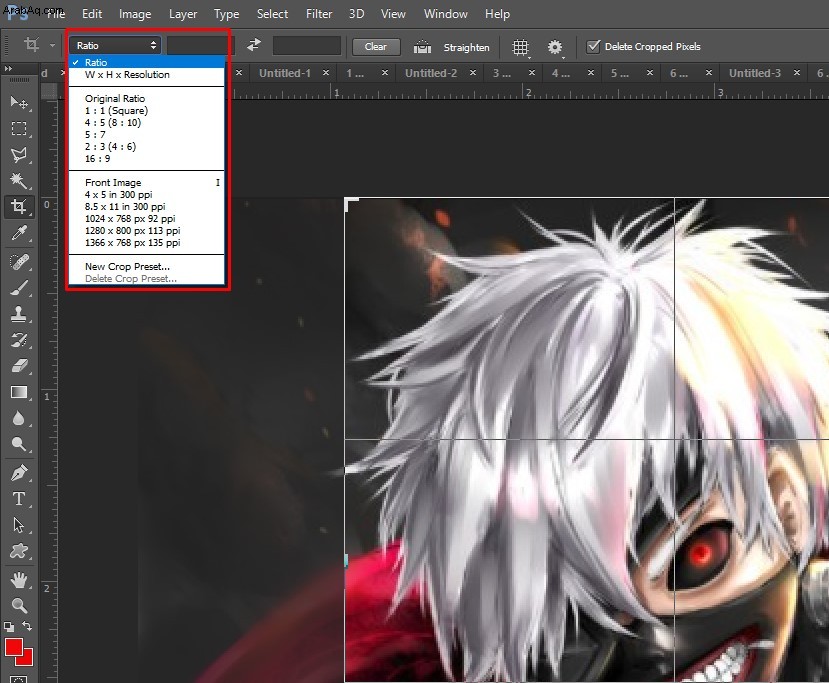Switch foreground and background colors
The width and height of the screenshot is (829, 683).
[x=27, y=626]
